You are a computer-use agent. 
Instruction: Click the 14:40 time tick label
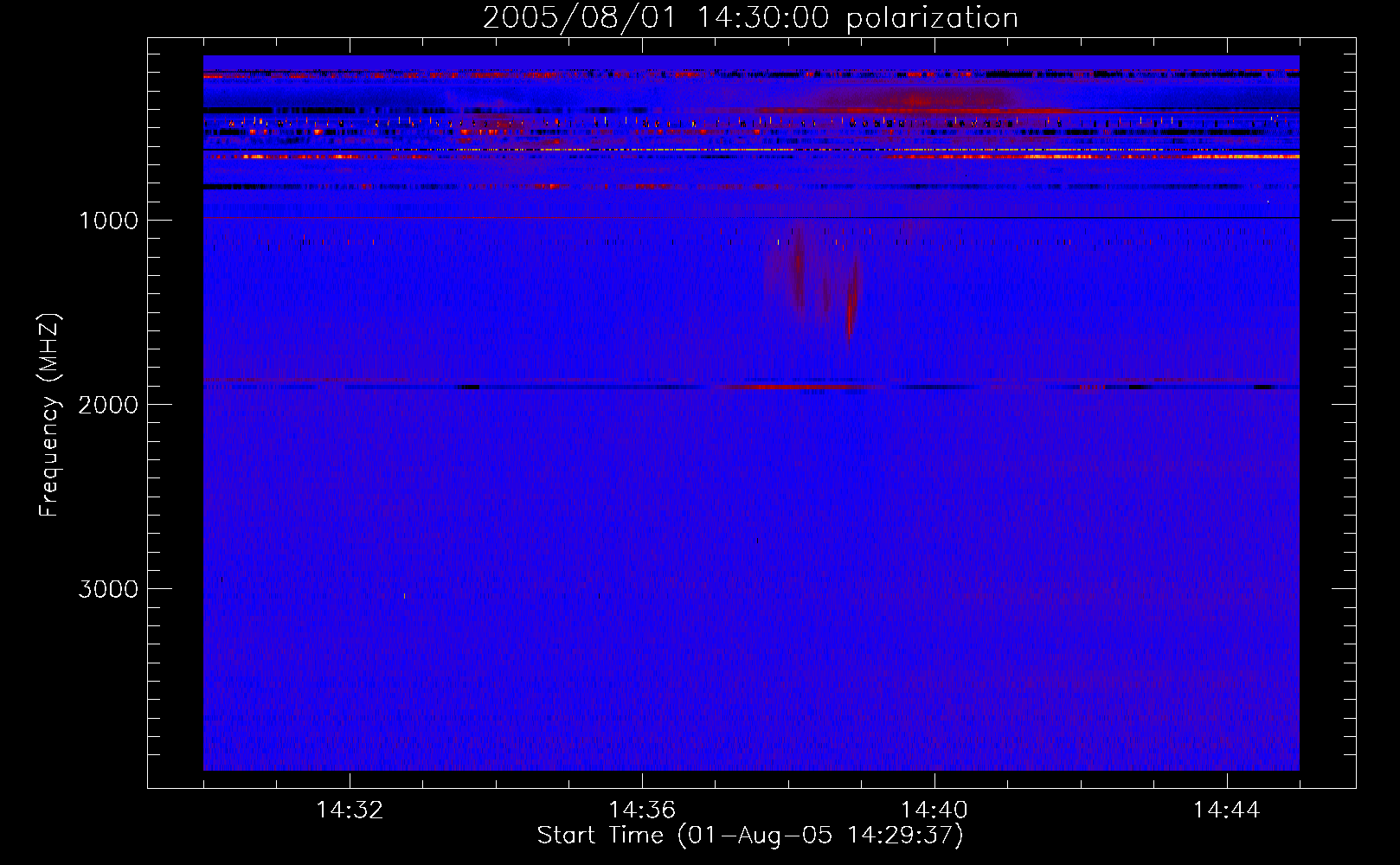934,810
